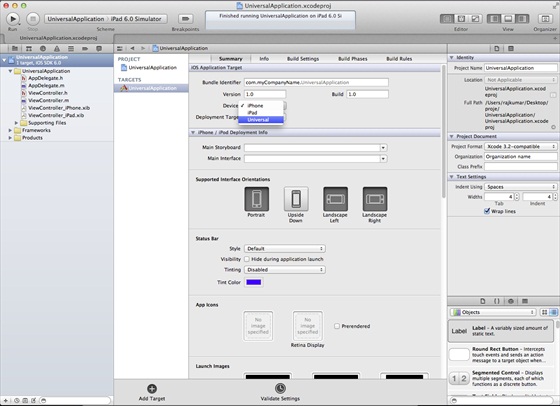Open the Build Settings tab

pos(303,59)
